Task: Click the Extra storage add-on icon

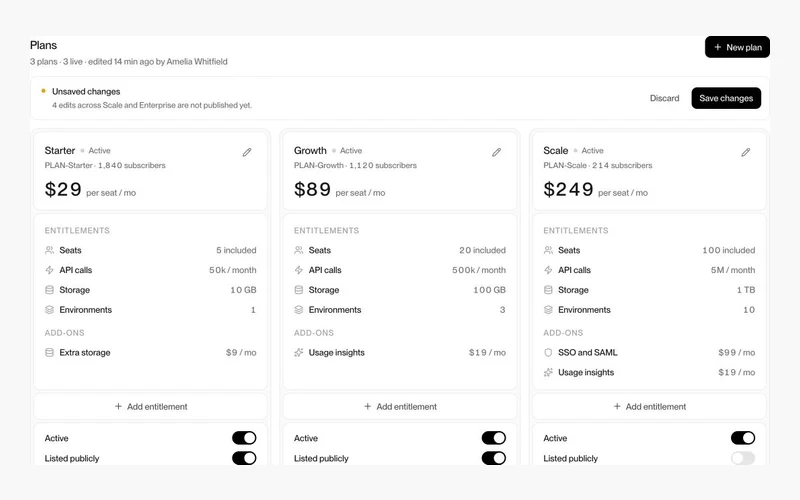Action: pos(49,353)
